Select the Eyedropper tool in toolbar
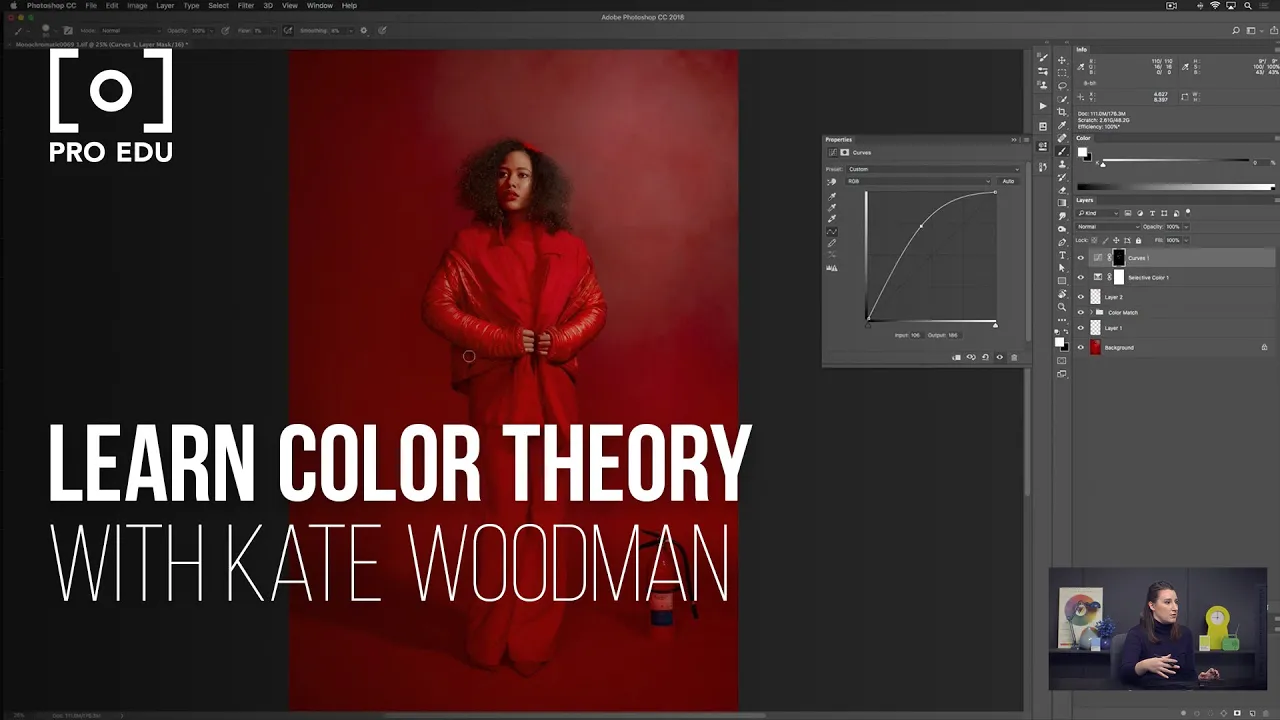Screen dimensions: 1280x720 click(x=1062, y=126)
